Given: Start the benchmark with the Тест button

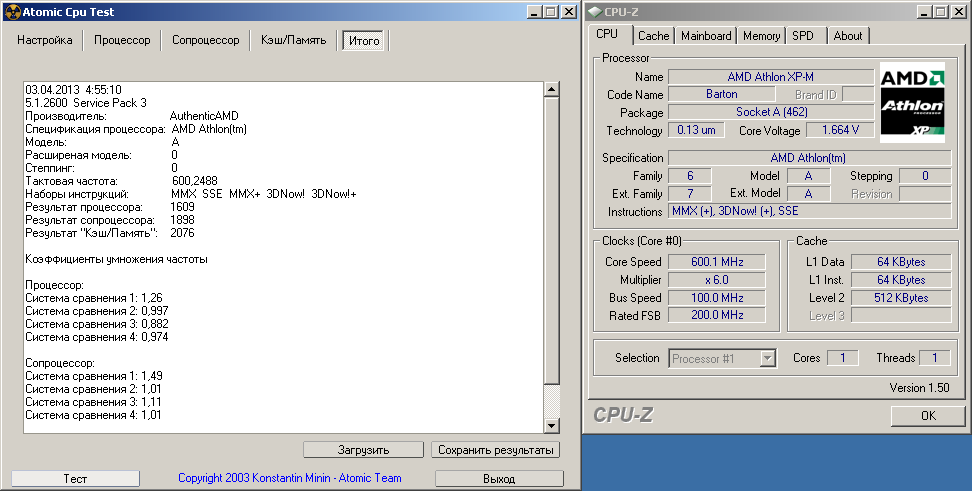Looking at the screenshot, I should [x=76, y=479].
